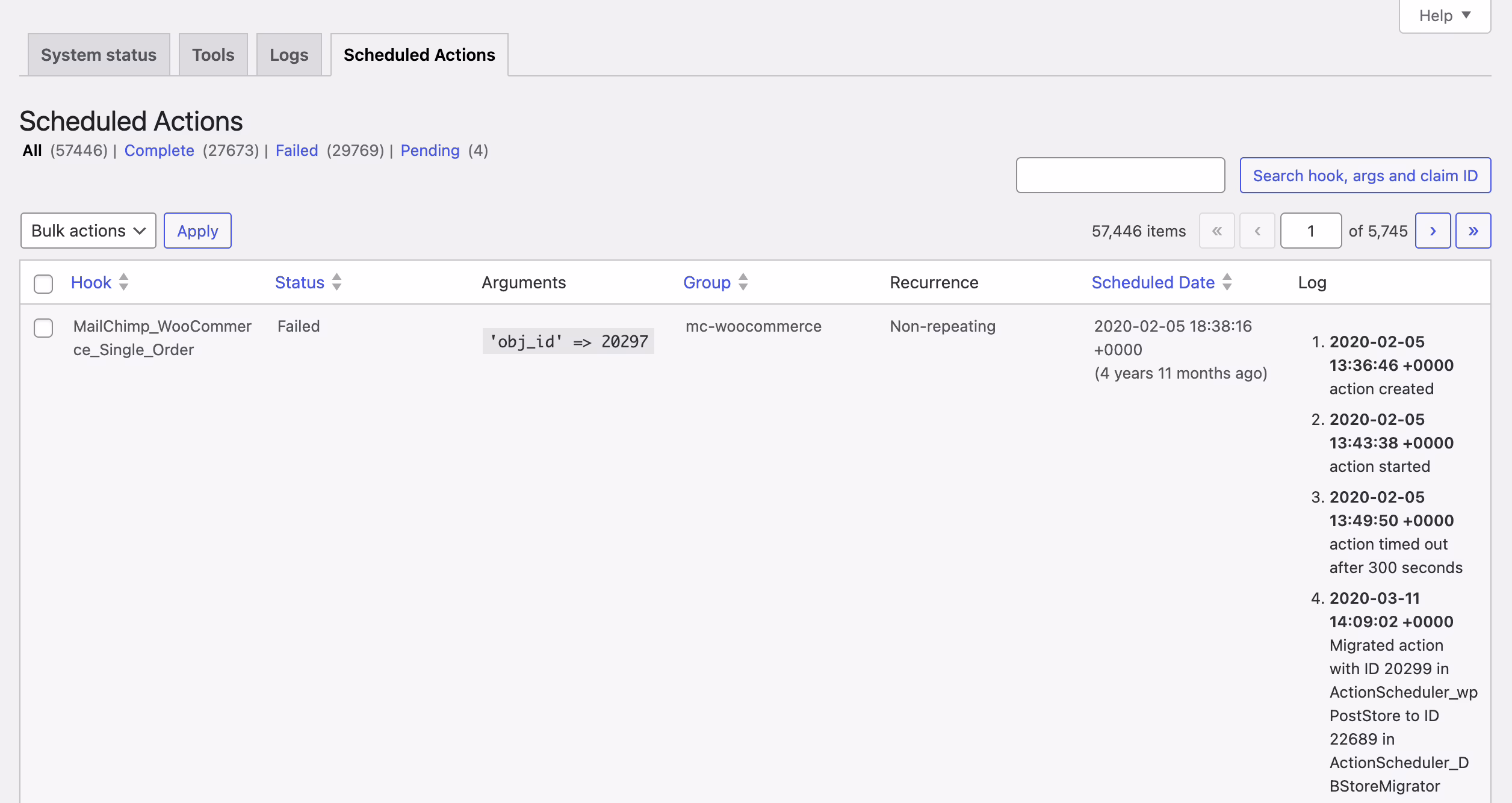The width and height of the screenshot is (1512, 803).
Task: Open the System status tab
Action: 99,55
